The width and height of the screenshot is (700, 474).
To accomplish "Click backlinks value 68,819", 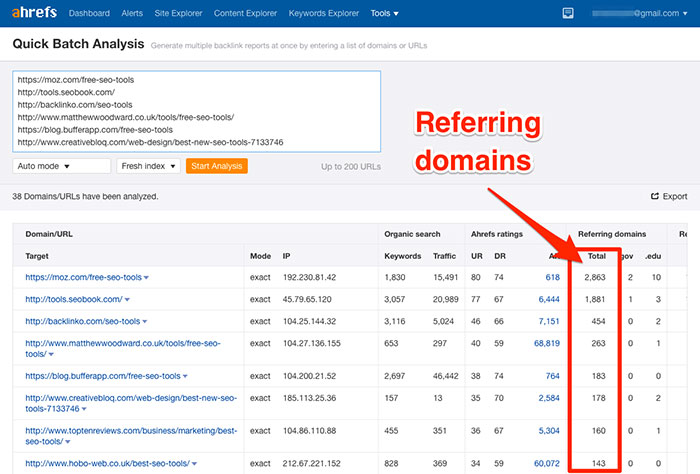I will coord(547,343).
